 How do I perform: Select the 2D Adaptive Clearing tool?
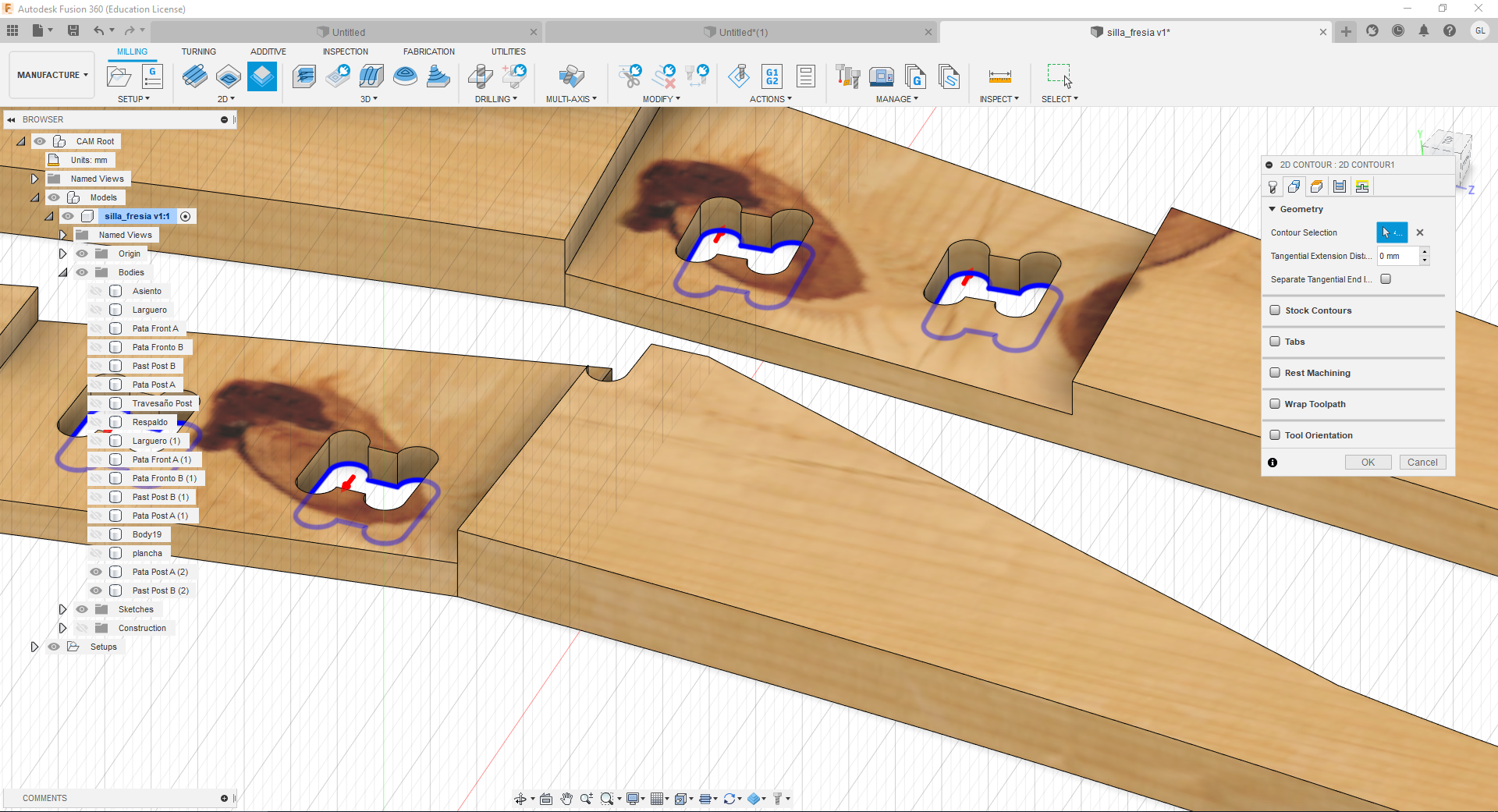coord(195,76)
